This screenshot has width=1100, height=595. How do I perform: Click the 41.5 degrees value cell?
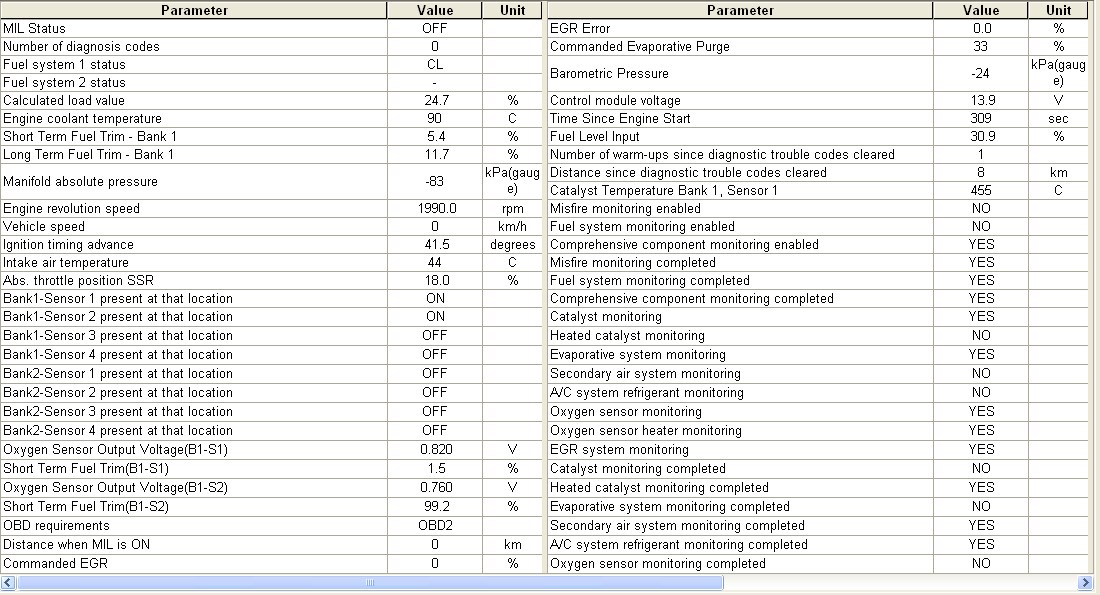[x=435, y=245]
